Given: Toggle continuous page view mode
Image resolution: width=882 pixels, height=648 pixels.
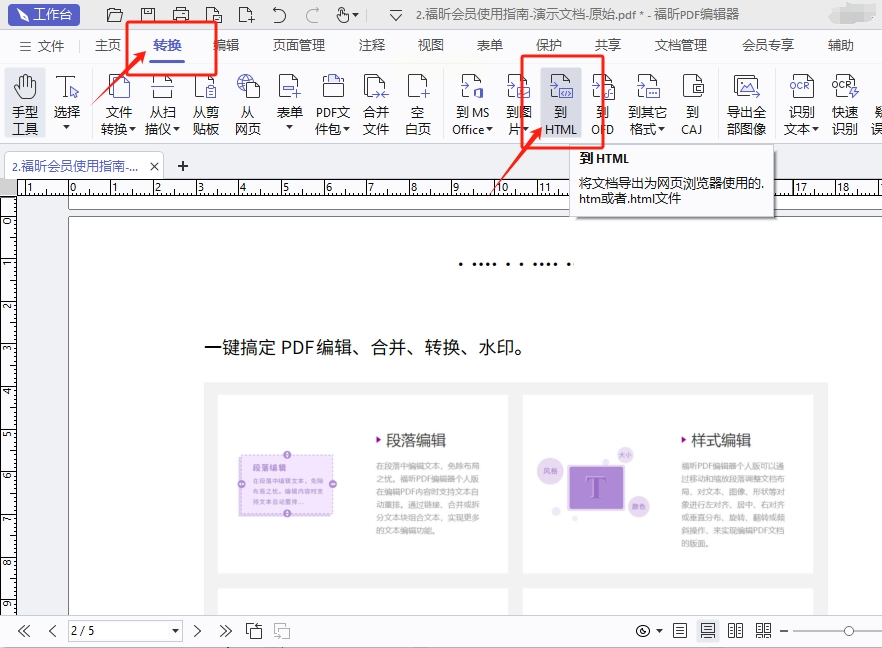Looking at the screenshot, I should click(708, 631).
